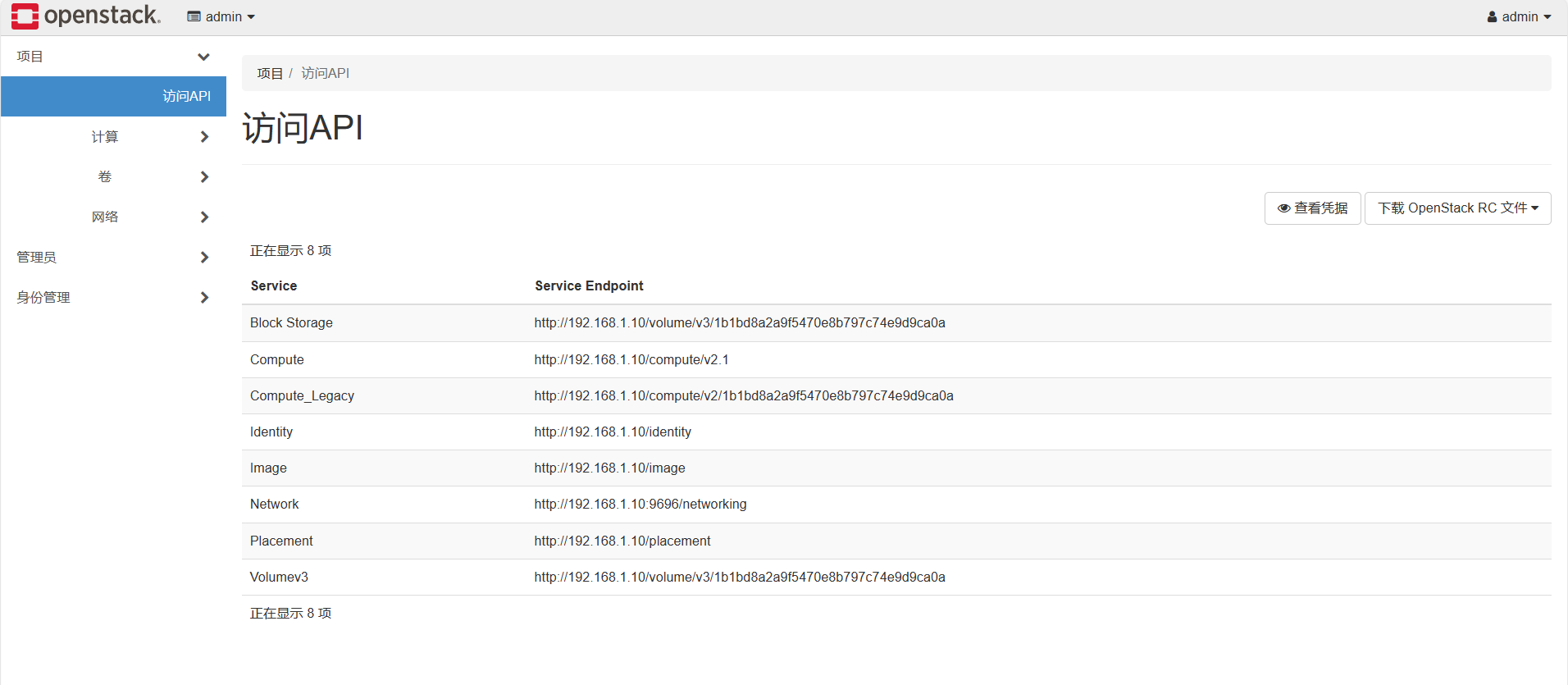Click the Identity endpoint URL
This screenshot has width=1568, height=685.
(613, 432)
